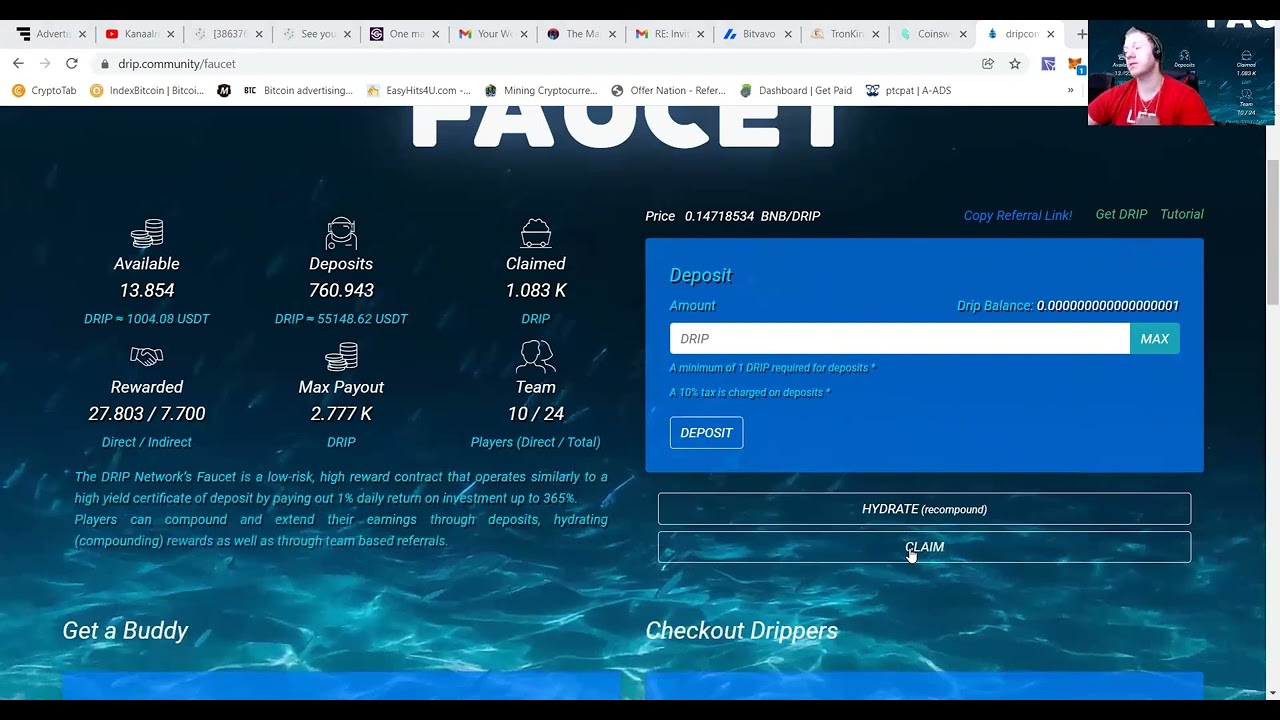Viewport: 1280px width, 720px height.
Task: Click the Get a Buddy heading
Action: [125, 630]
